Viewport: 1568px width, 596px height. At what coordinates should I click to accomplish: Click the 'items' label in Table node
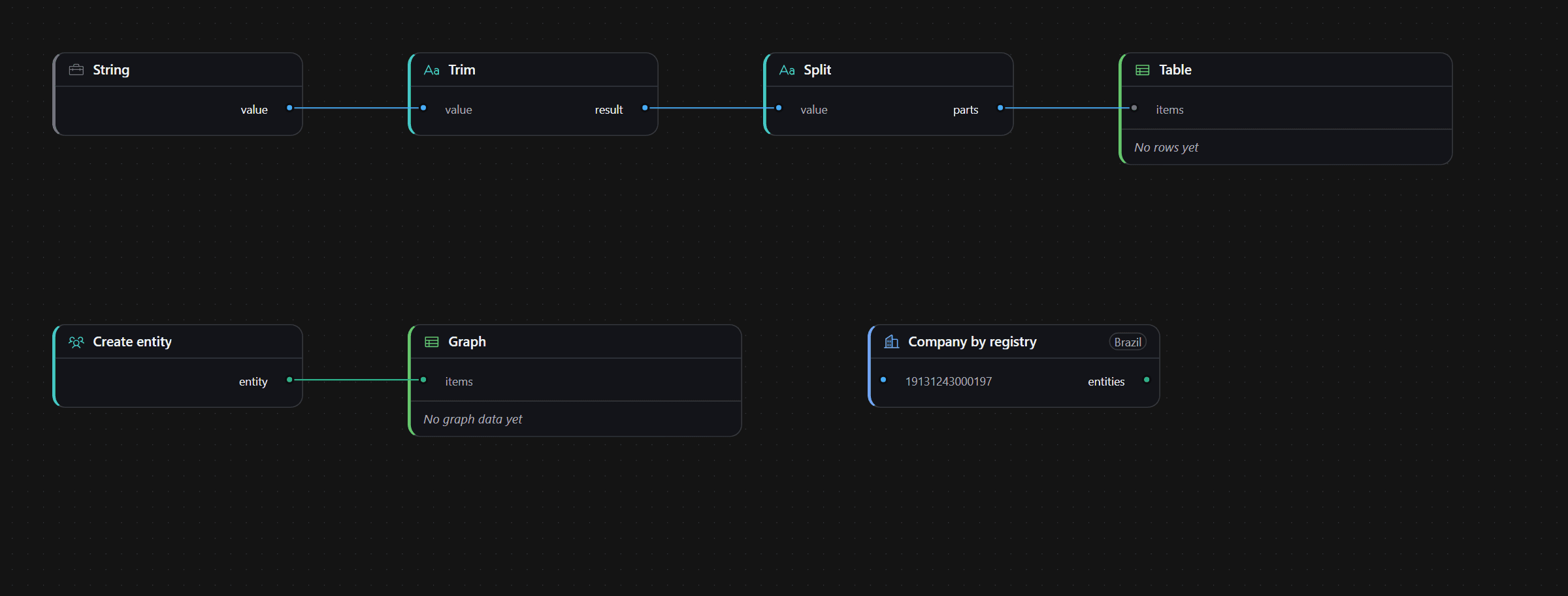coord(1169,110)
